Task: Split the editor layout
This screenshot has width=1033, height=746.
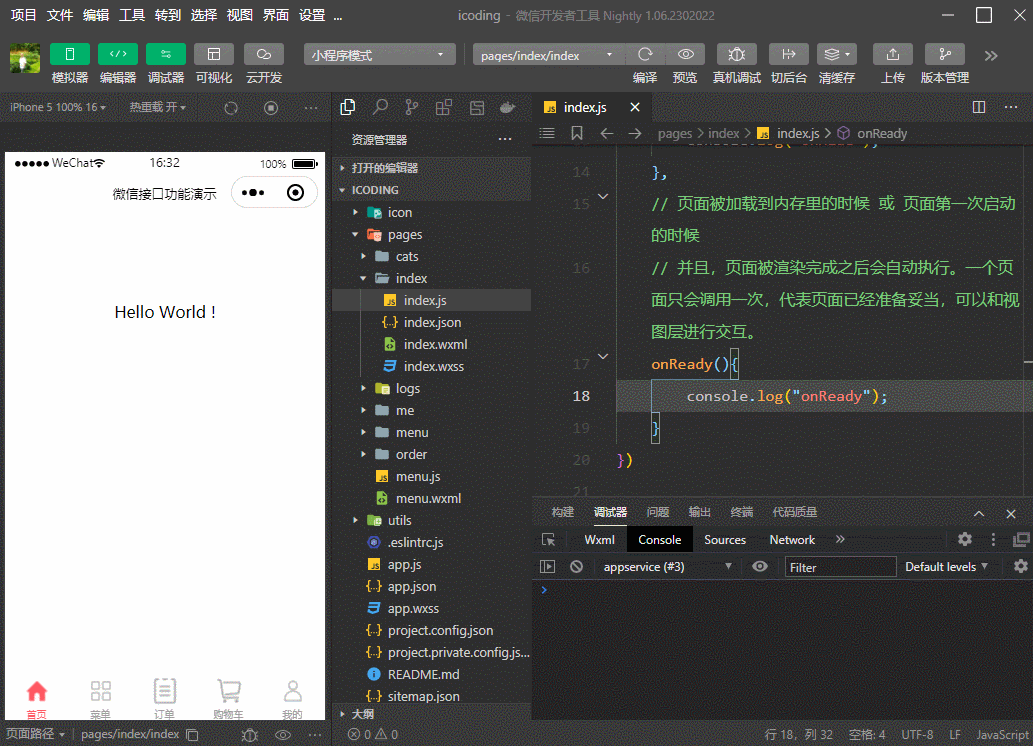Action: coord(979,107)
